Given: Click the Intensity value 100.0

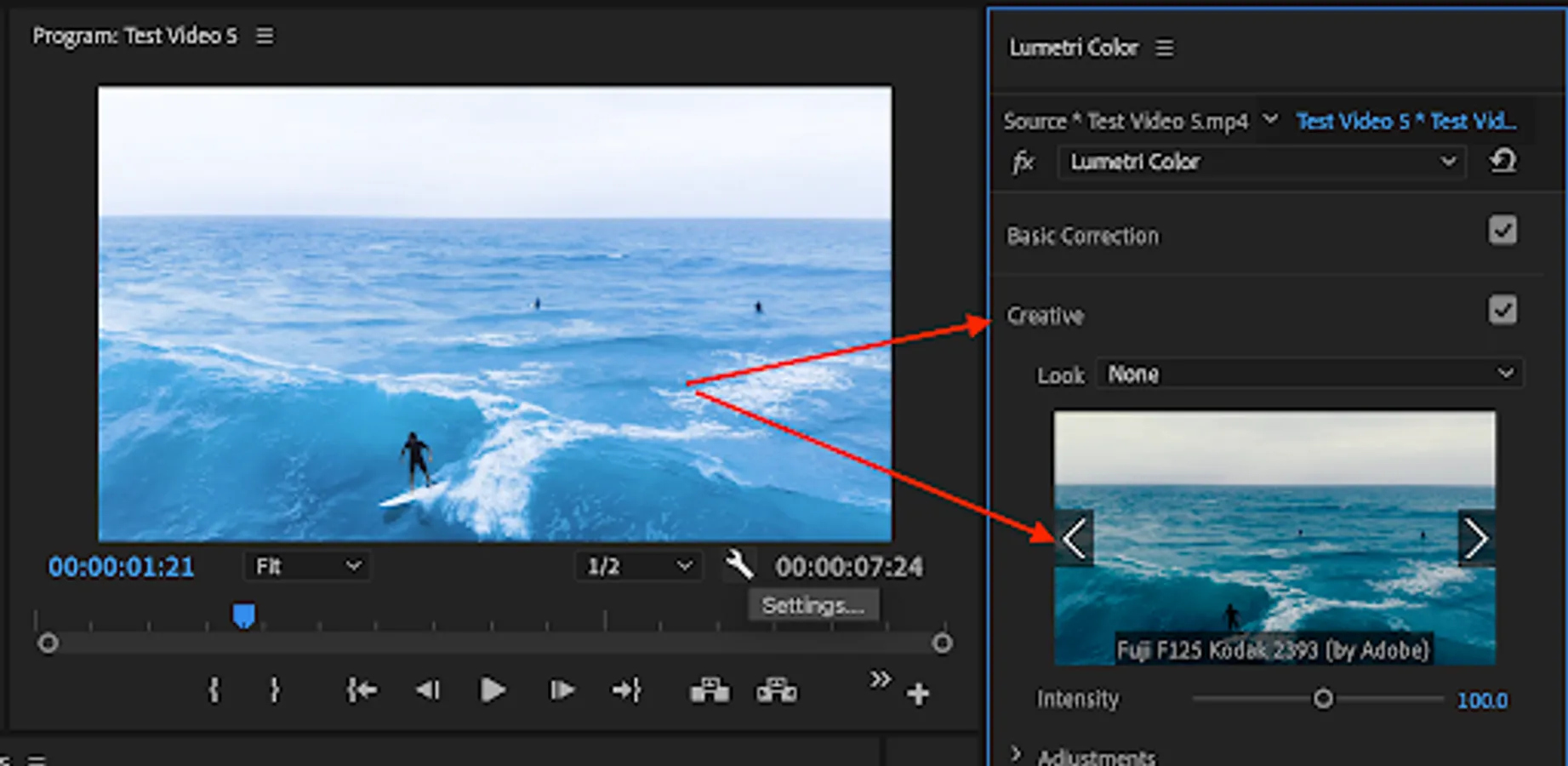Looking at the screenshot, I should point(1482,700).
